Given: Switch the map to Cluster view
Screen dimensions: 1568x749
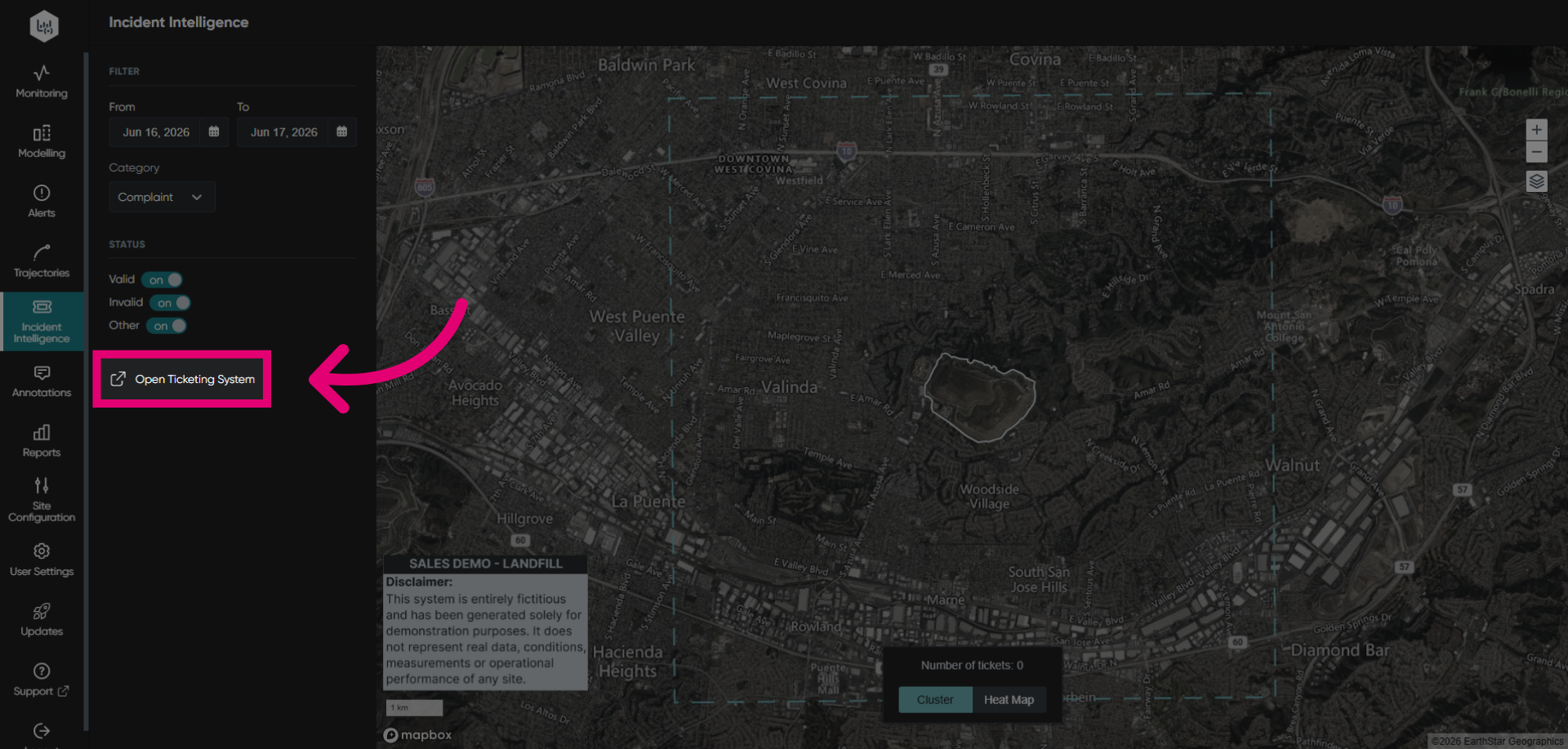Looking at the screenshot, I should pyautogui.click(x=935, y=700).
